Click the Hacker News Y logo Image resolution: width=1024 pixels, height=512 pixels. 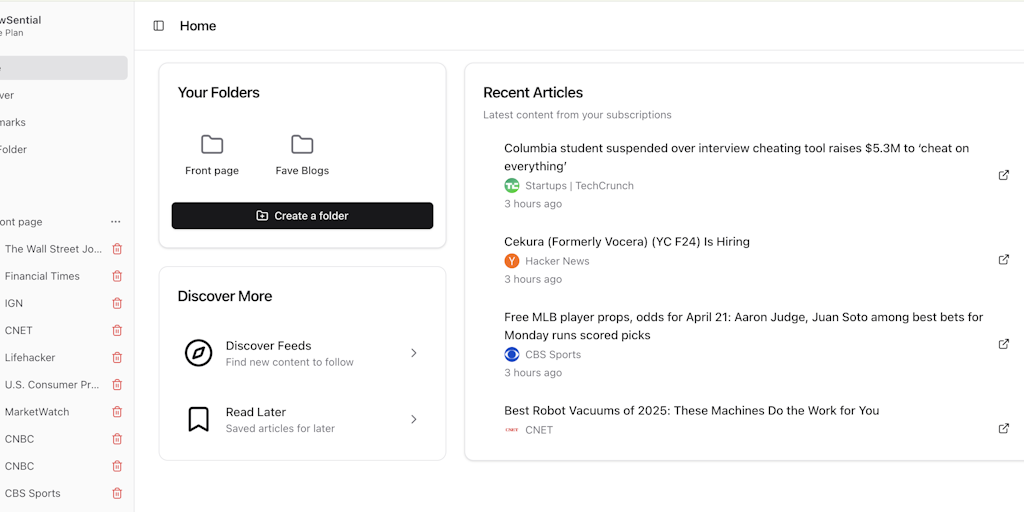tap(511, 261)
